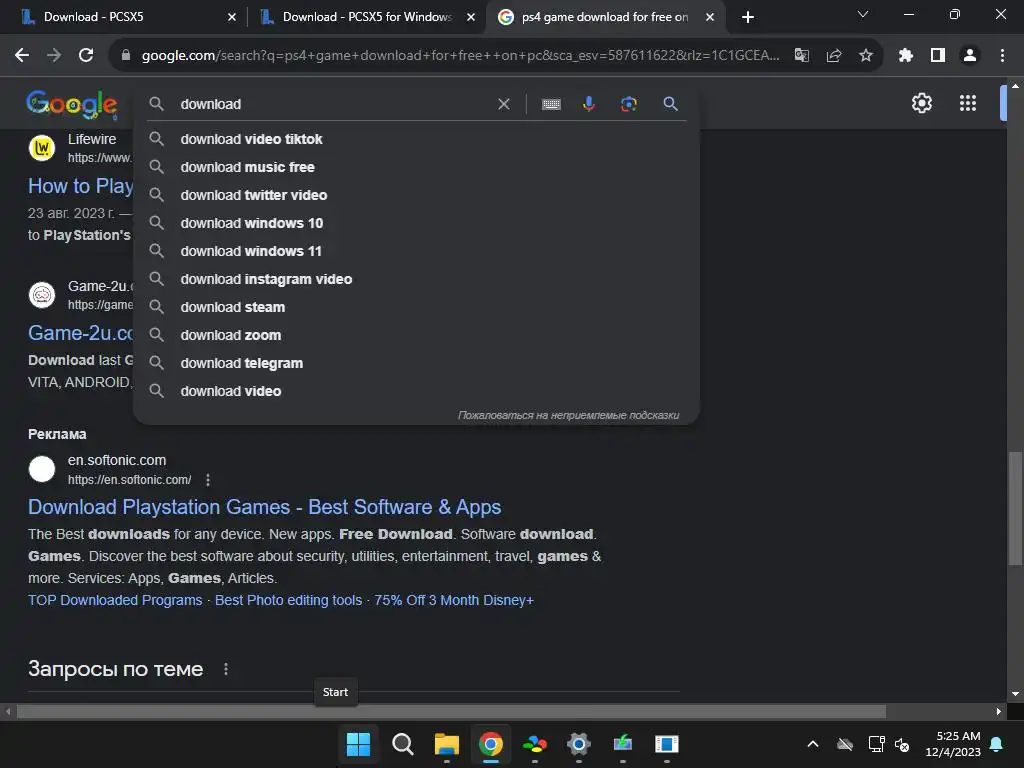Open the 'How to Play' Lifewire result

tap(80, 186)
